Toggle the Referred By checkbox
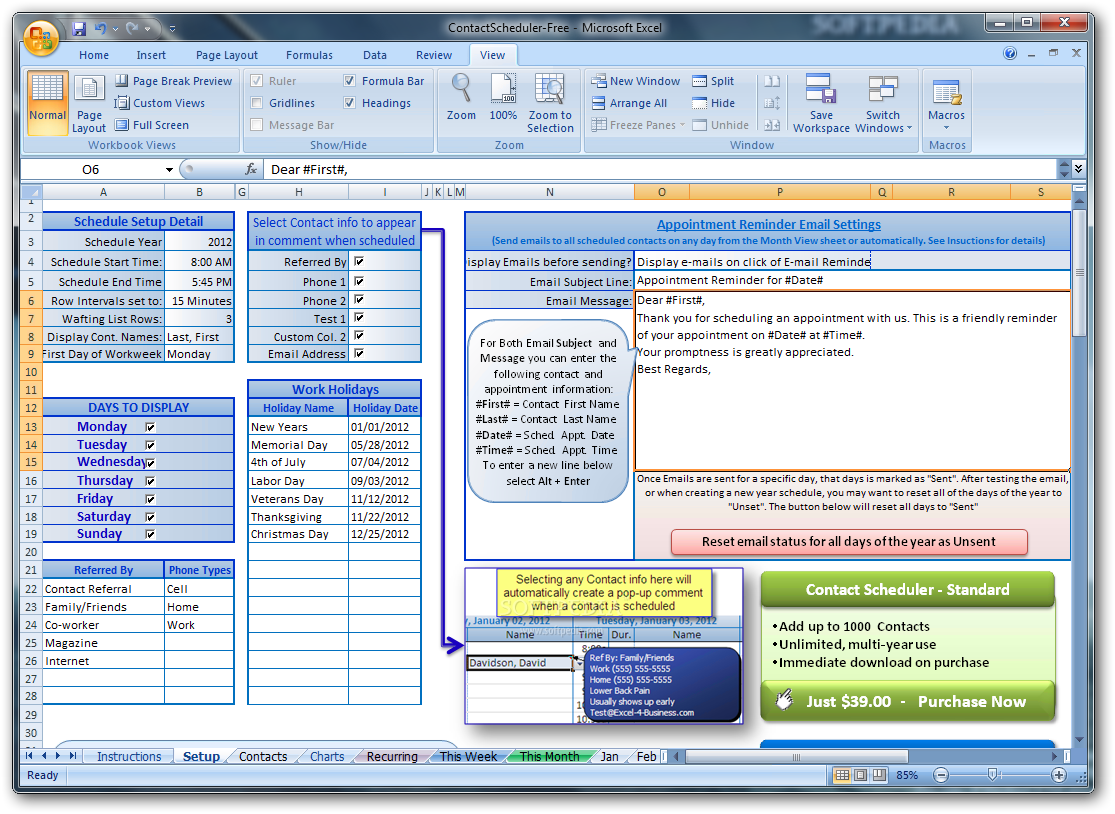Viewport: 1115px width, 814px height. (359, 262)
